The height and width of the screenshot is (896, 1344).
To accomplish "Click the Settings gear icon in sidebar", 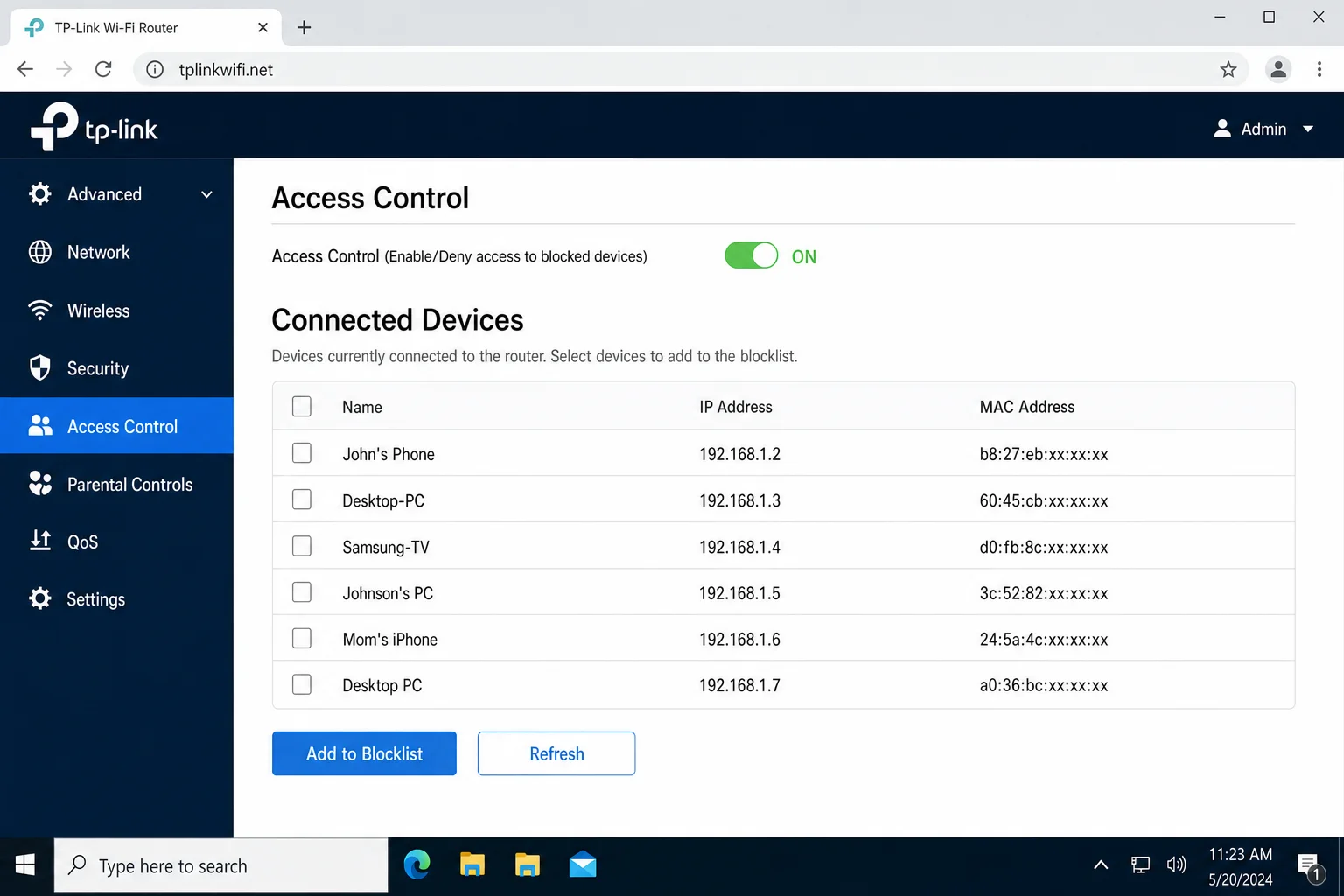I will 40,598.
